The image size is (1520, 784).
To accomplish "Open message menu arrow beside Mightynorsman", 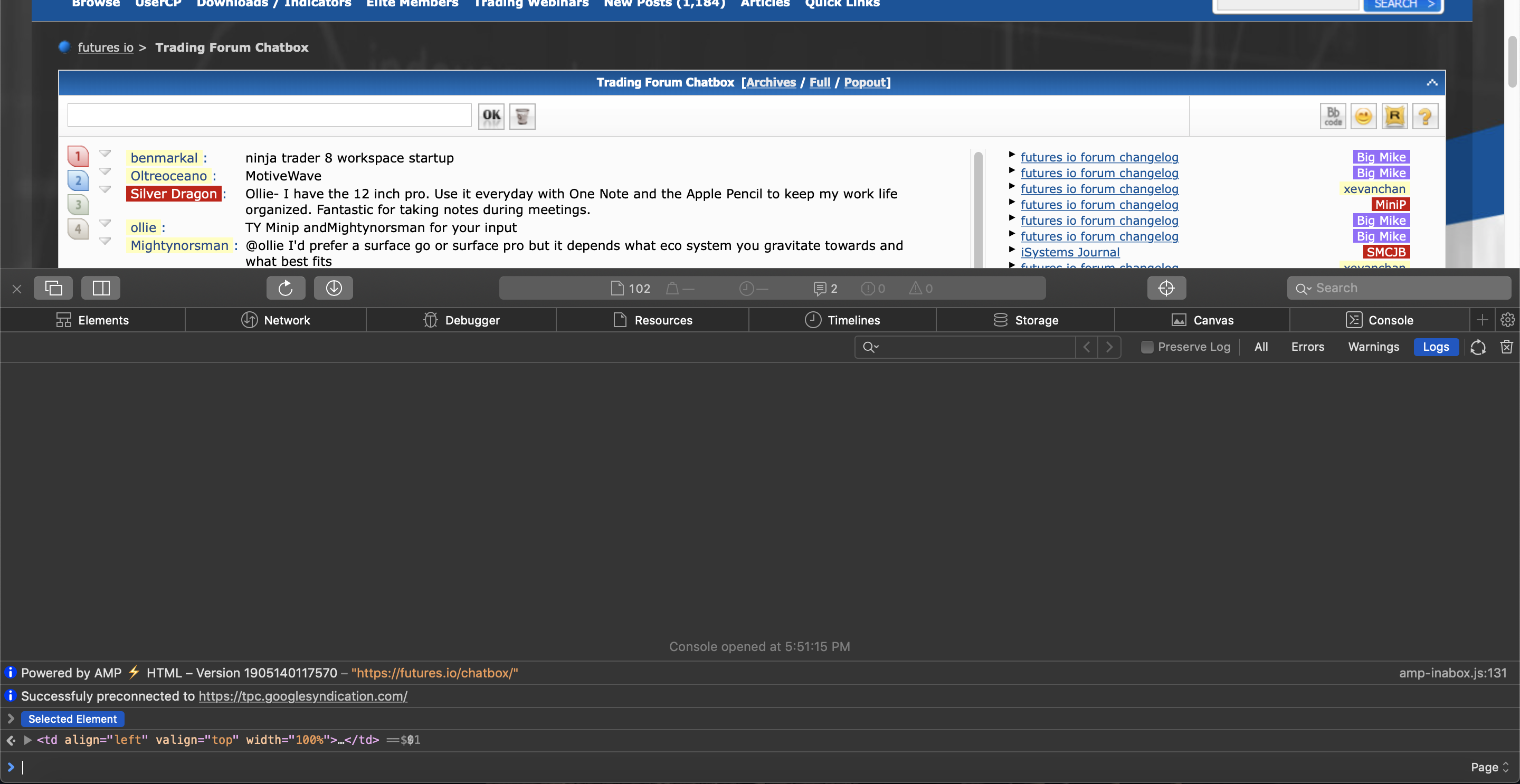I will click(105, 241).
